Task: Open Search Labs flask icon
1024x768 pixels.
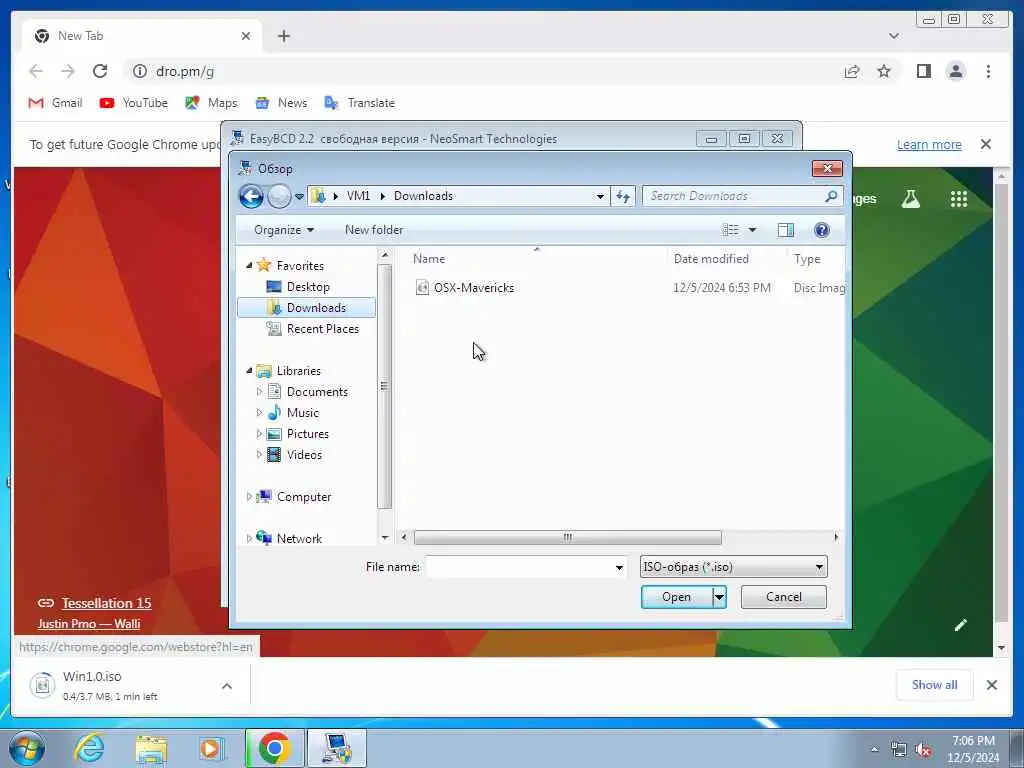Action: (910, 199)
